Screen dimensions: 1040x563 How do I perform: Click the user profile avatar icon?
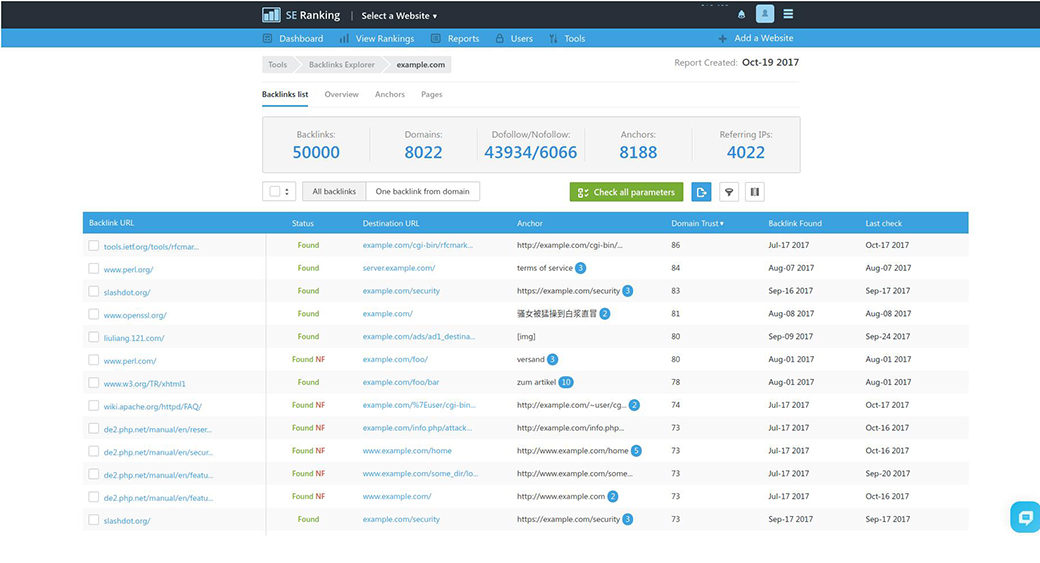(x=764, y=14)
